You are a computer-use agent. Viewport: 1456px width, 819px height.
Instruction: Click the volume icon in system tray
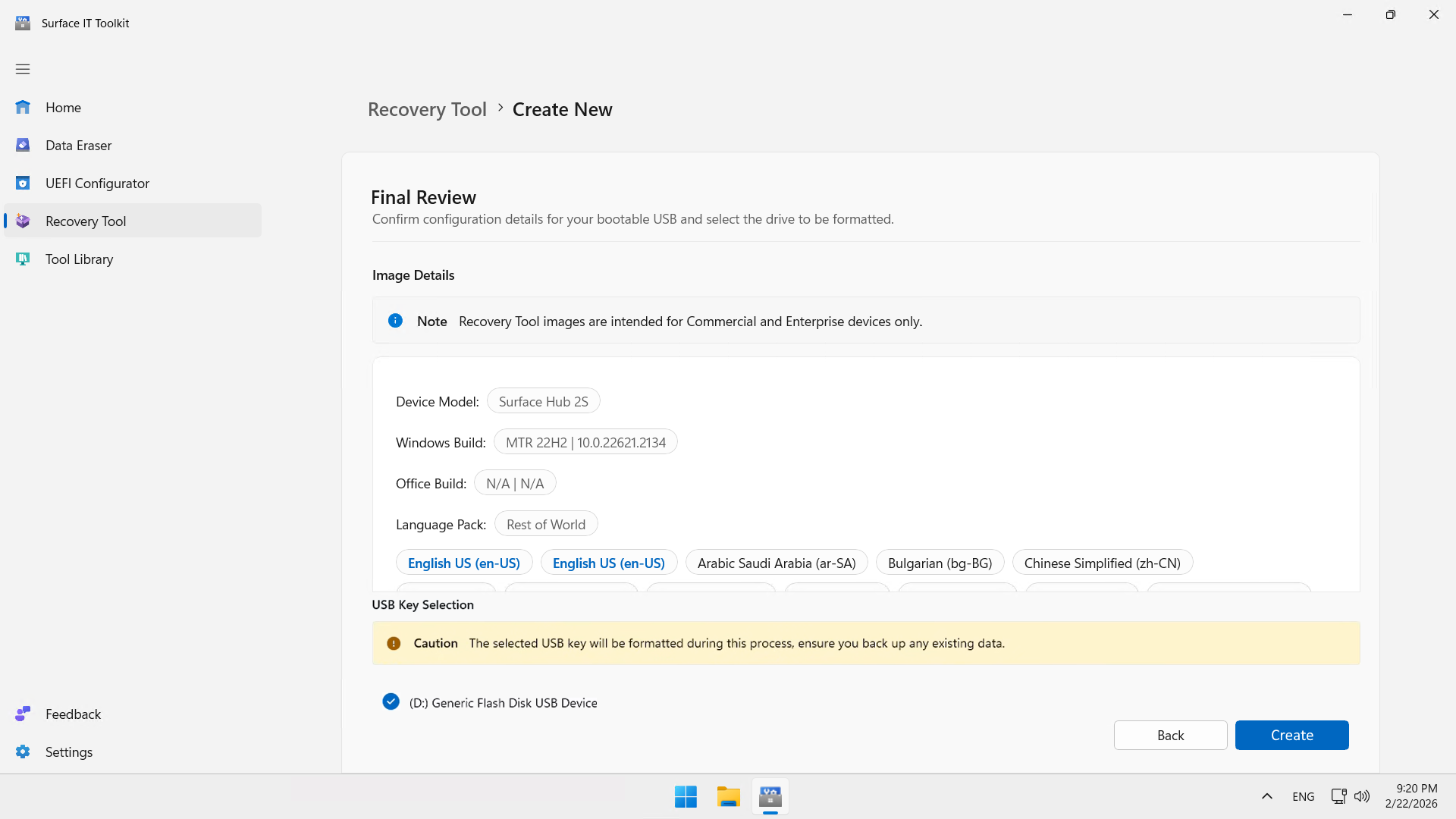1362,796
